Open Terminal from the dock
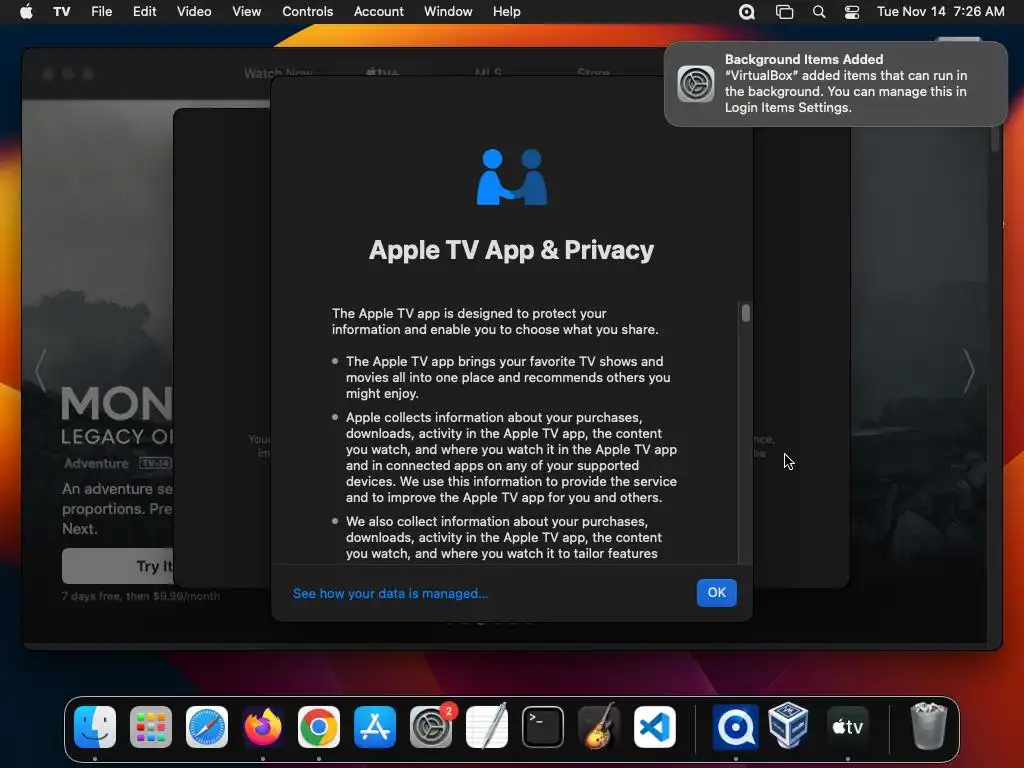Screen dimensions: 1024x768 pos(543,727)
